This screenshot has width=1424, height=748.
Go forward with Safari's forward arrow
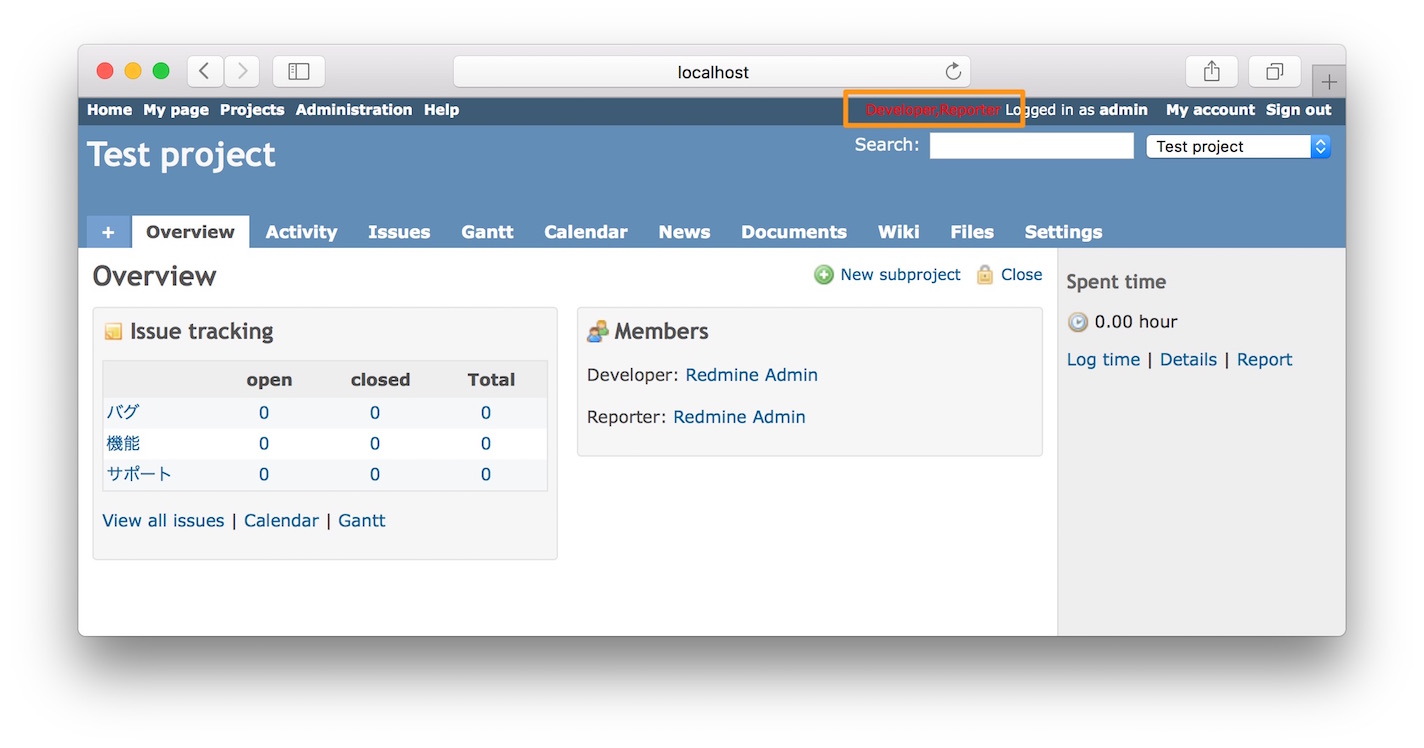click(x=242, y=71)
